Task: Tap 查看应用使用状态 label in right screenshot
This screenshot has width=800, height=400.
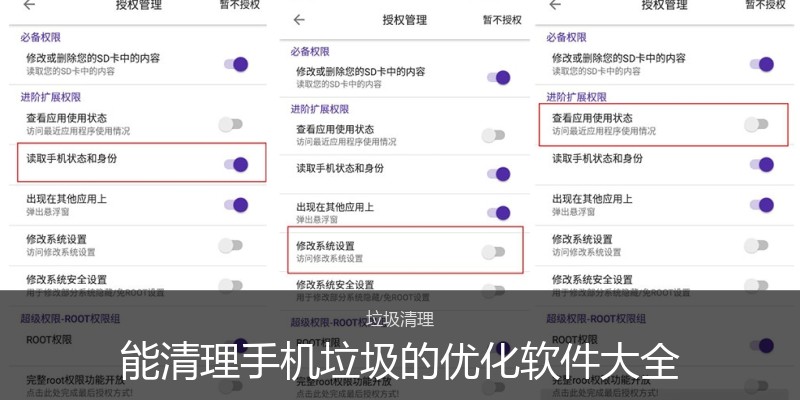Action: point(592,118)
